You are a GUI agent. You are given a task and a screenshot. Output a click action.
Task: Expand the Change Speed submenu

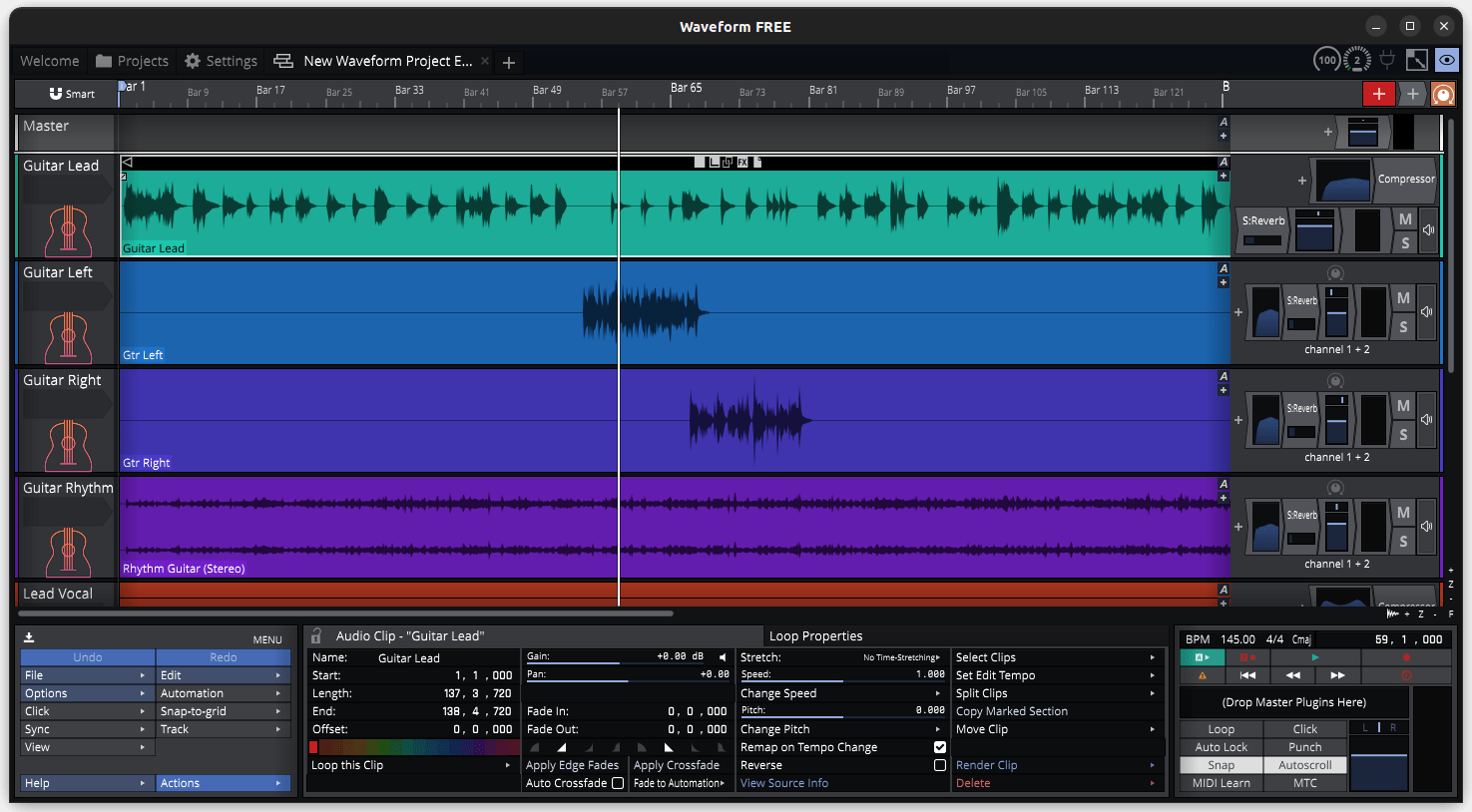[x=841, y=693]
